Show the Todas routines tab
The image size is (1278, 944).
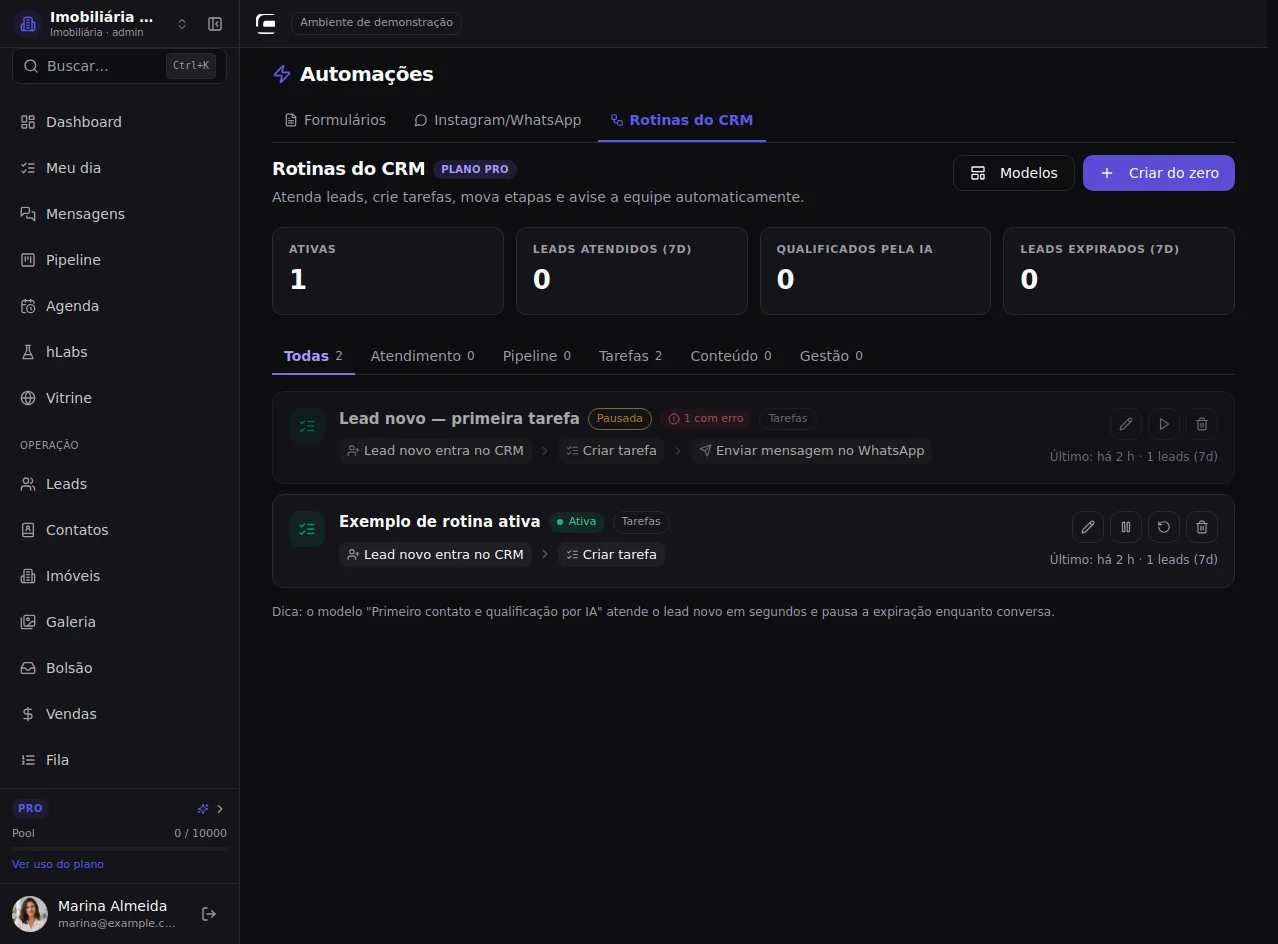(313, 356)
